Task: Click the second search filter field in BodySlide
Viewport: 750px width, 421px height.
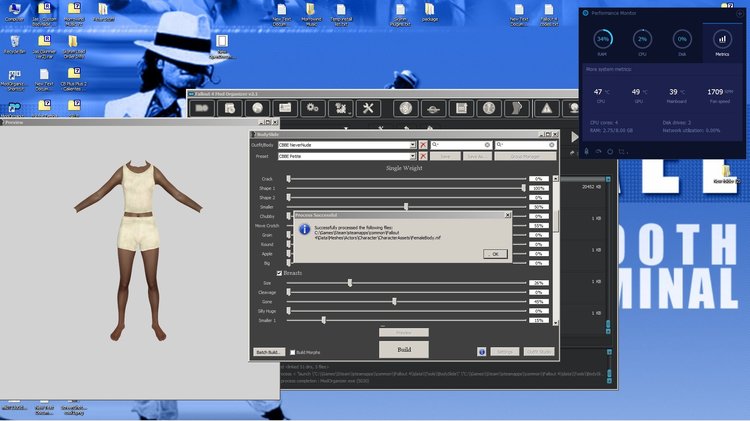Action: coord(525,144)
